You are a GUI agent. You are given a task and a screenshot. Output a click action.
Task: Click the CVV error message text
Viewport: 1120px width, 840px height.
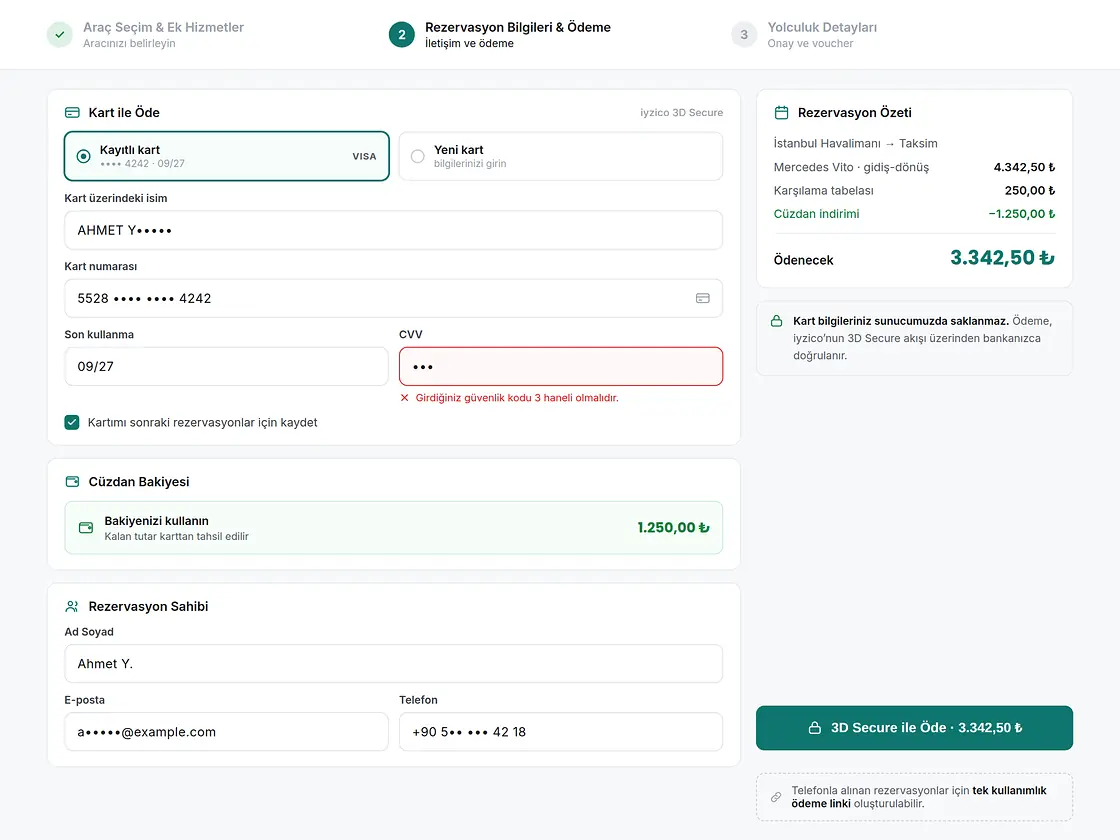pyautogui.click(x=517, y=398)
